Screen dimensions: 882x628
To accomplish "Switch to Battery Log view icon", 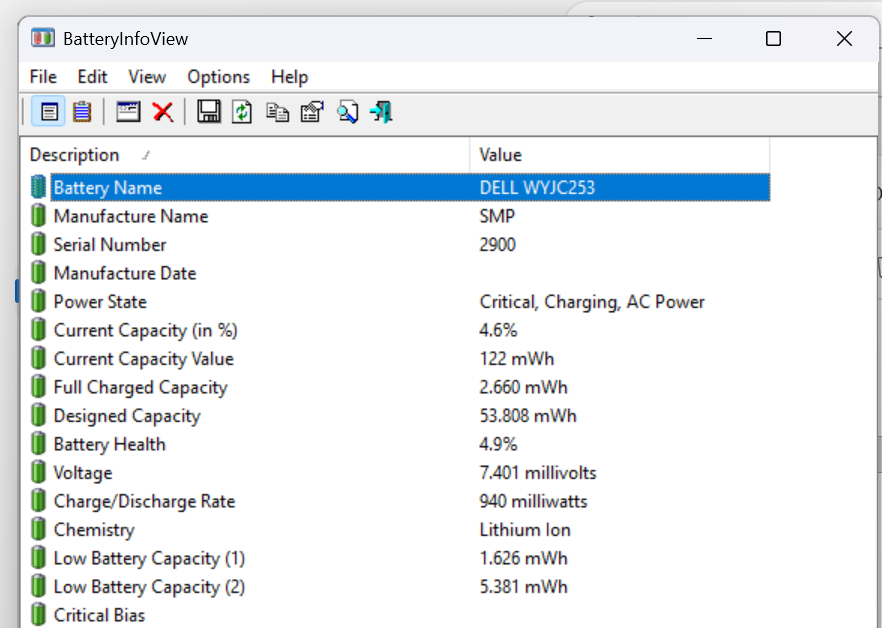I will 82,111.
